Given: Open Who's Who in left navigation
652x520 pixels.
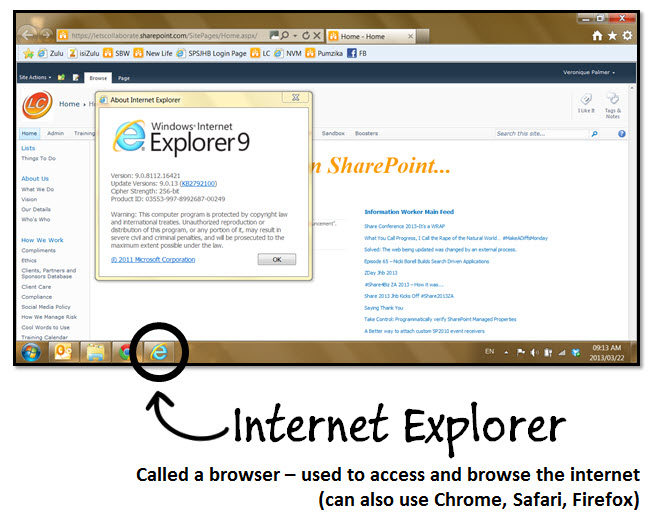Looking at the screenshot, I should click(x=36, y=219).
